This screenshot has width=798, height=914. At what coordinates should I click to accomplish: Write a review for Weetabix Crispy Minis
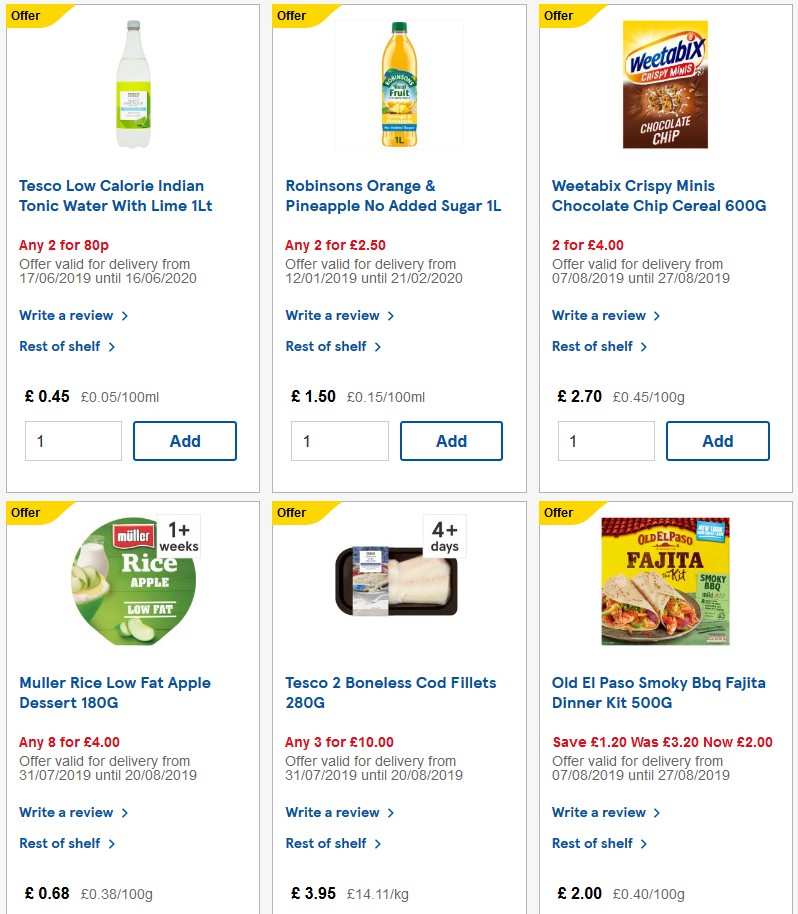600,315
